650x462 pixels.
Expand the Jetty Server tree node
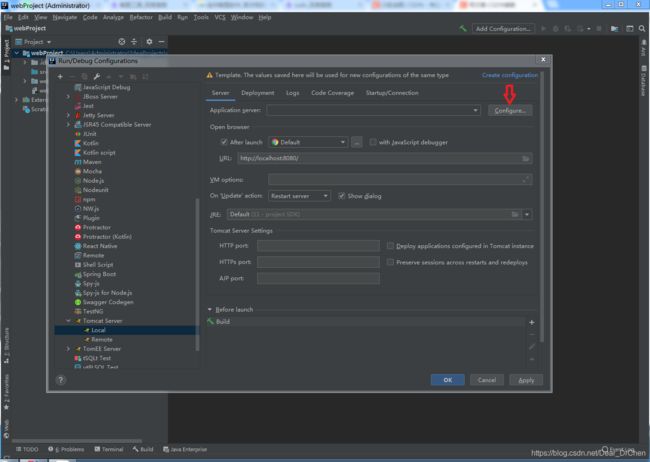click(x=68, y=115)
